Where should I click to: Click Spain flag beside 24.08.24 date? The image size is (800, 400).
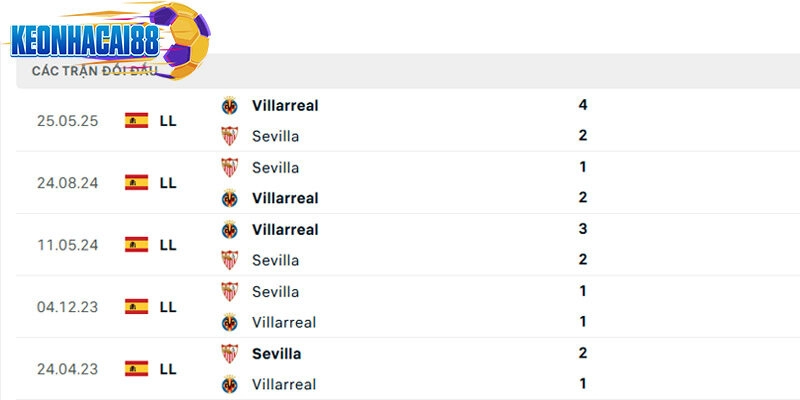[137, 182]
